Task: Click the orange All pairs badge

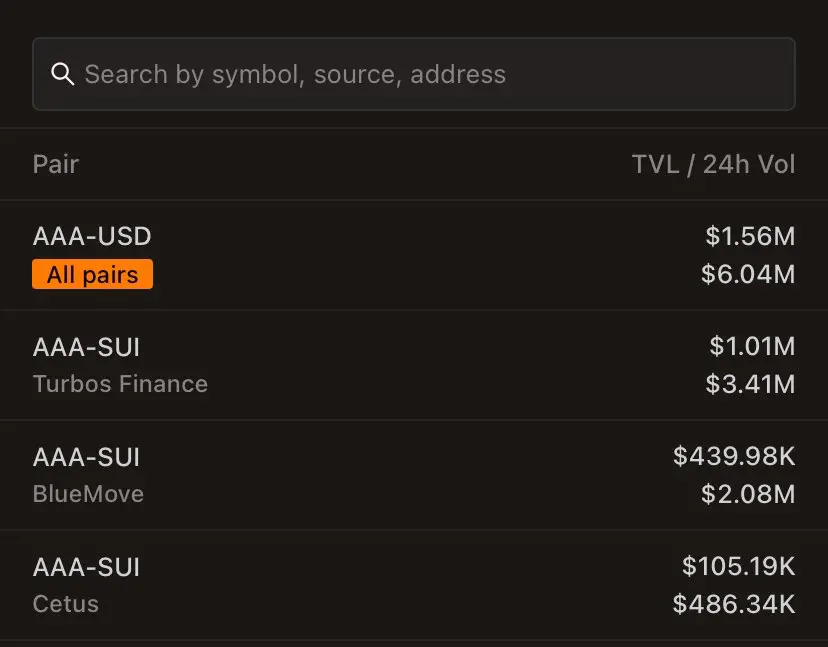Action: (x=92, y=274)
